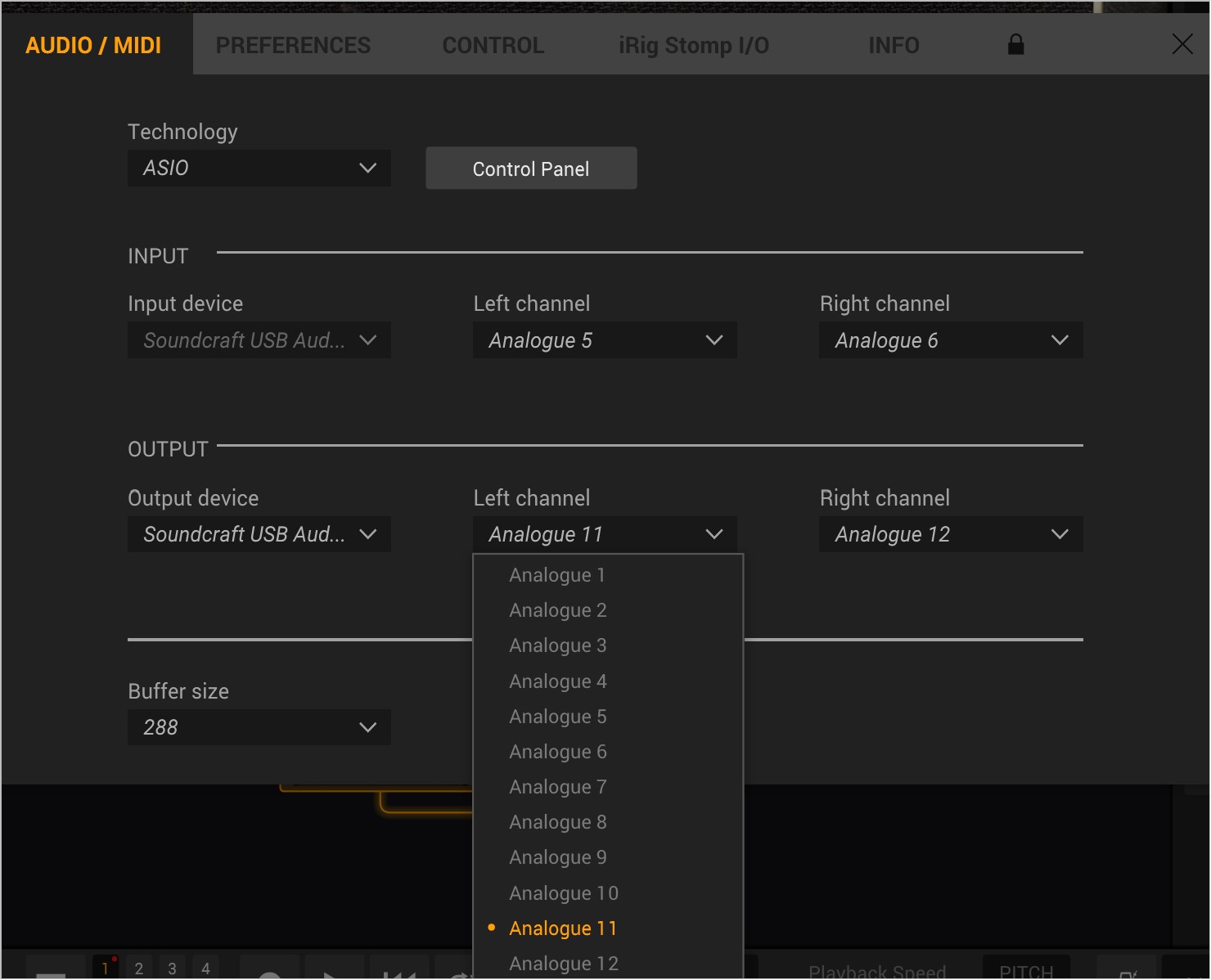Viewport: 1211px width, 980px height.
Task: Expand the input Right channel Analogue 6 dropdown
Action: [x=951, y=340]
